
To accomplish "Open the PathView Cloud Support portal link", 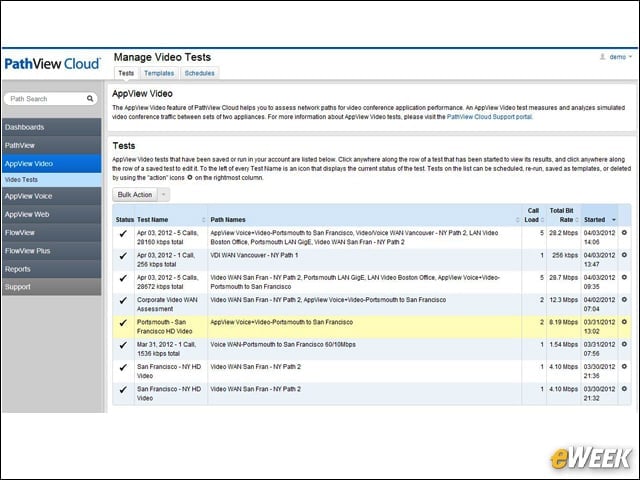I will pyautogui.click(x=489, y=117).
